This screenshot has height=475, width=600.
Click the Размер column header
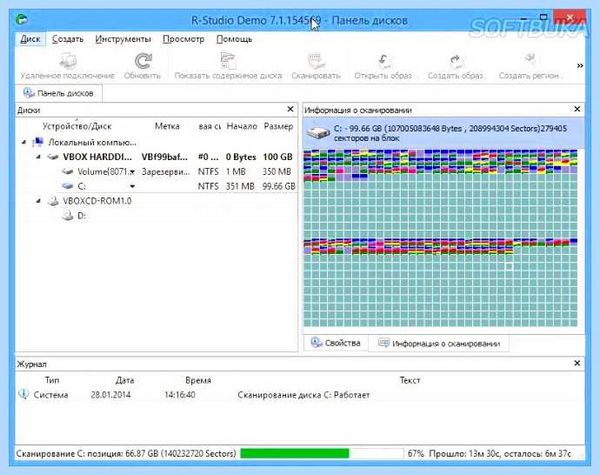278,126
